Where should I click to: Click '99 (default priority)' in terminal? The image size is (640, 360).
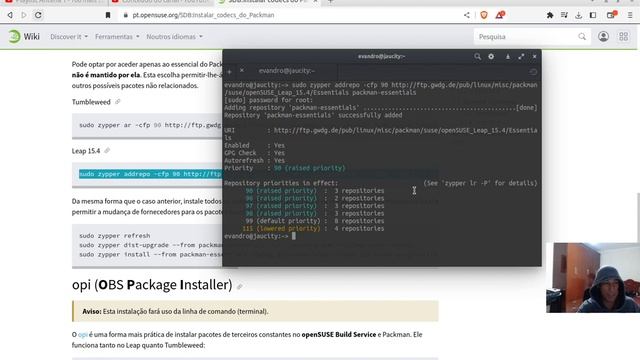point(283,221)
